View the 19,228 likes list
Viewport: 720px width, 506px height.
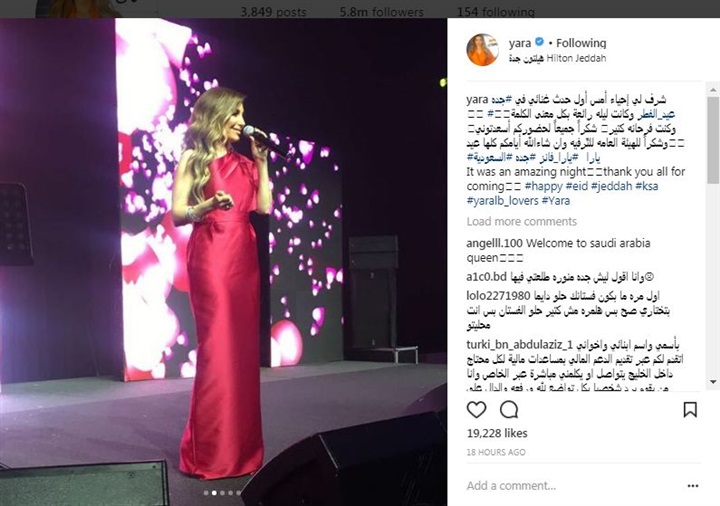click(x=497, y=433)
